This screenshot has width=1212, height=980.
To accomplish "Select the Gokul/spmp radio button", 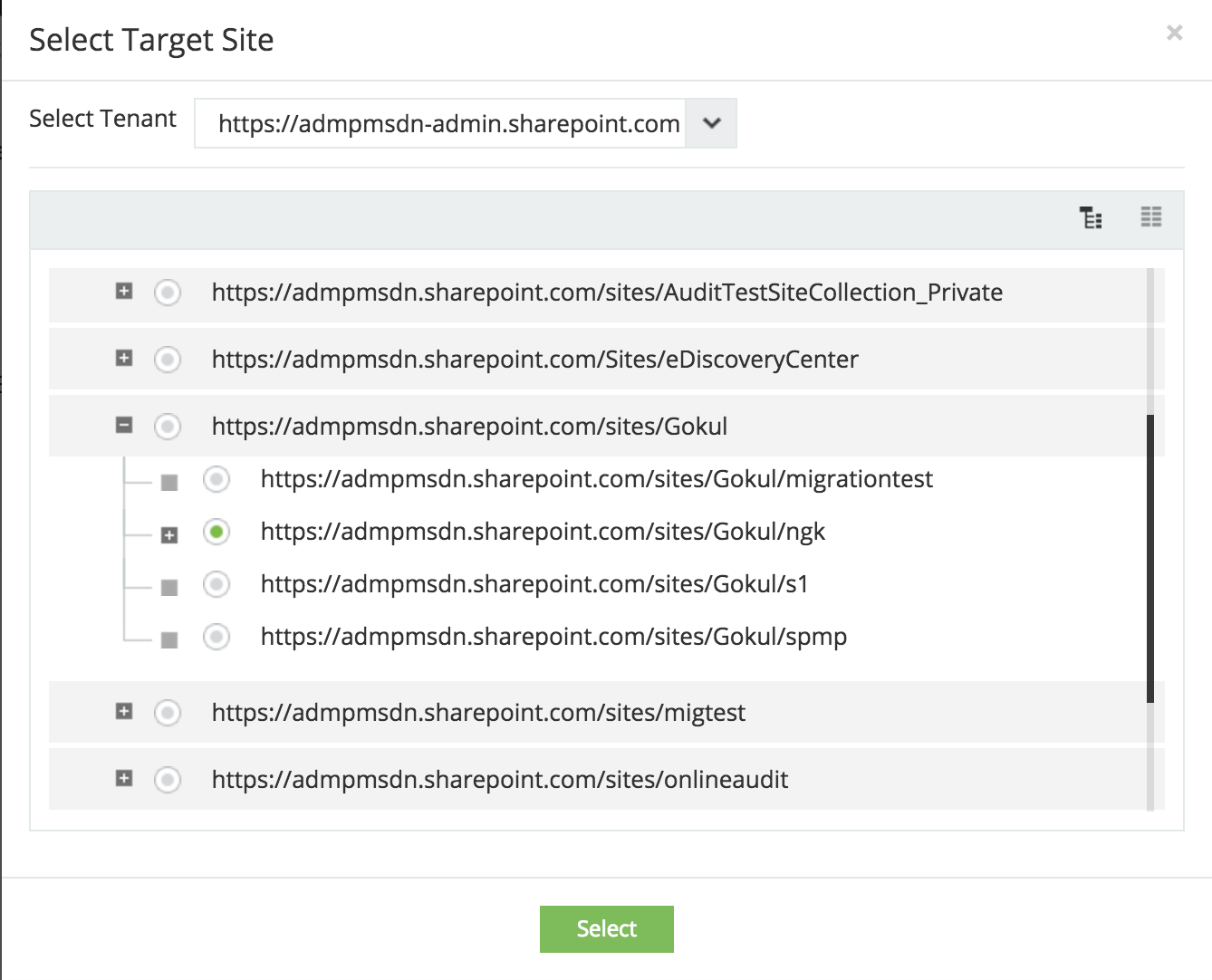I will [x=216, y=637].
